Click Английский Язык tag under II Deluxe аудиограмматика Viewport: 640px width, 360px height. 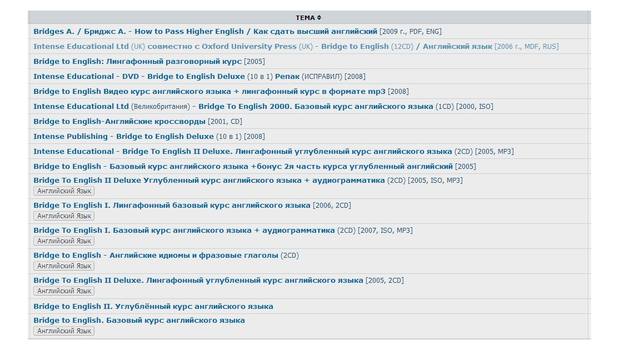64,191
